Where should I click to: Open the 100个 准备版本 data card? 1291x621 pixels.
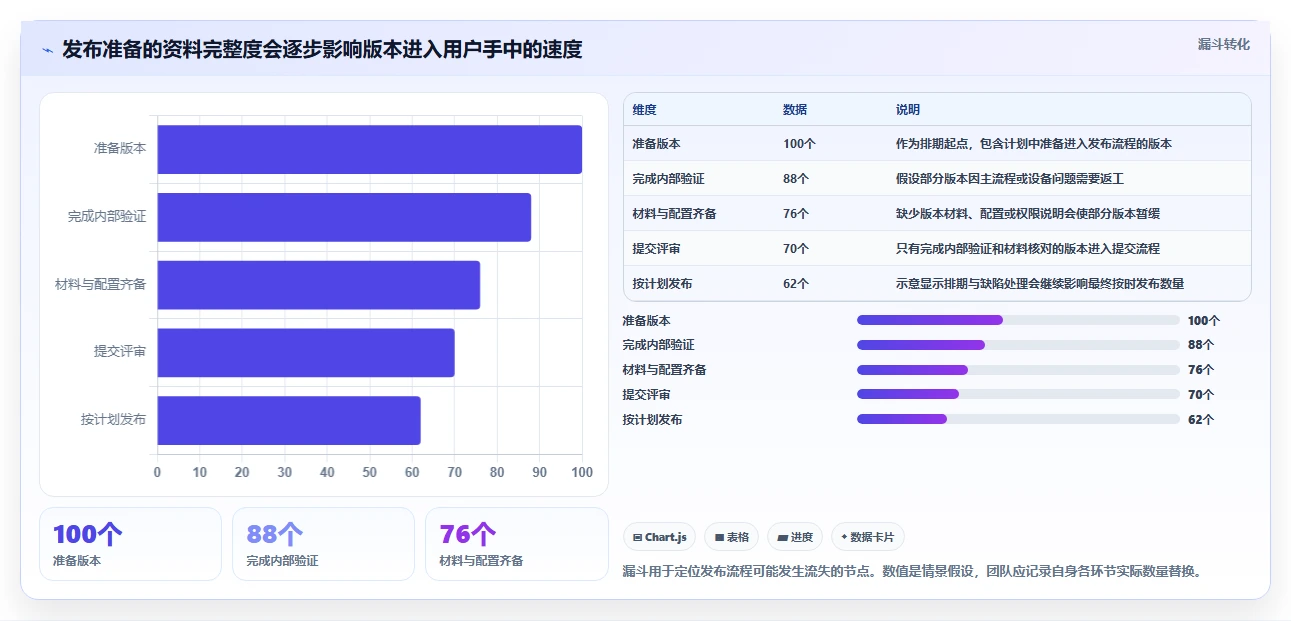pos(130,544)
